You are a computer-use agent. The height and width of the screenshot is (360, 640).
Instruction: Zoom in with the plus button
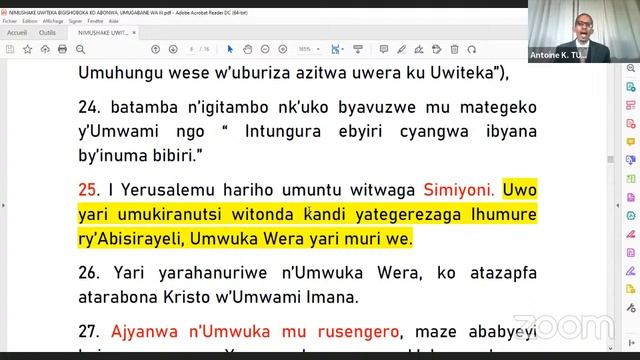coord(282,49)
